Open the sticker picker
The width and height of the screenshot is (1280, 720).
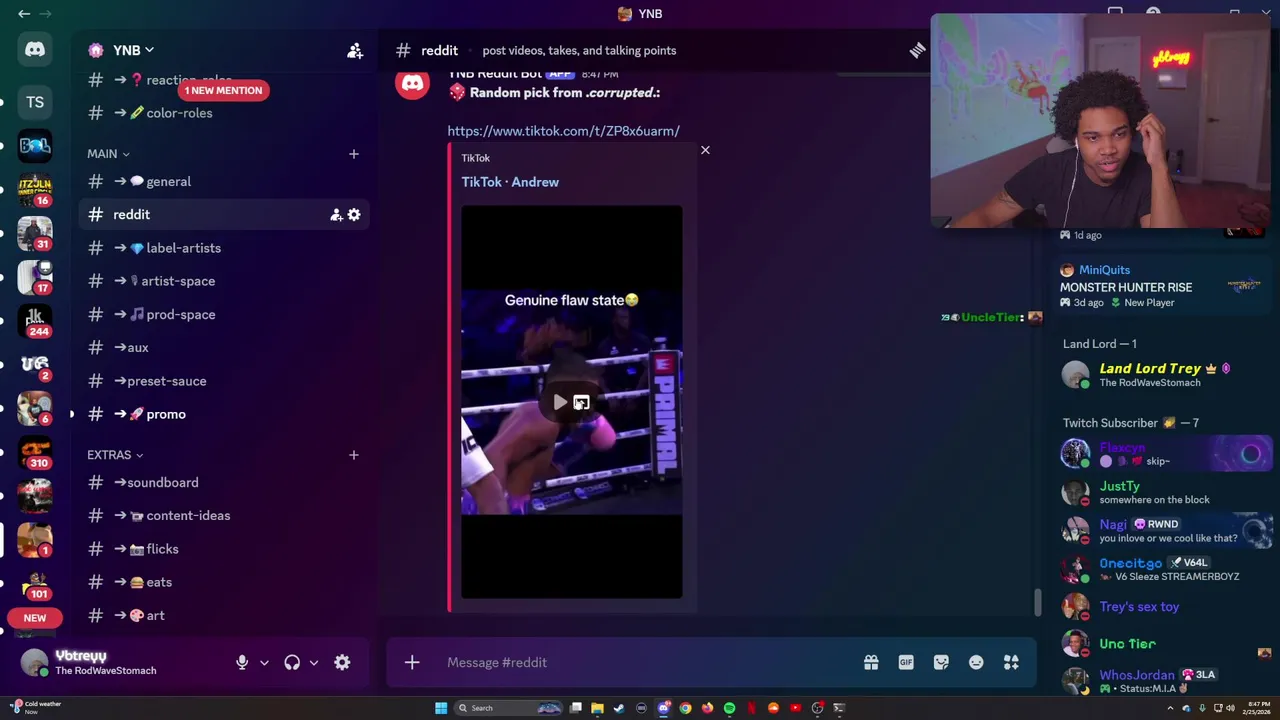tap(941, 662)
